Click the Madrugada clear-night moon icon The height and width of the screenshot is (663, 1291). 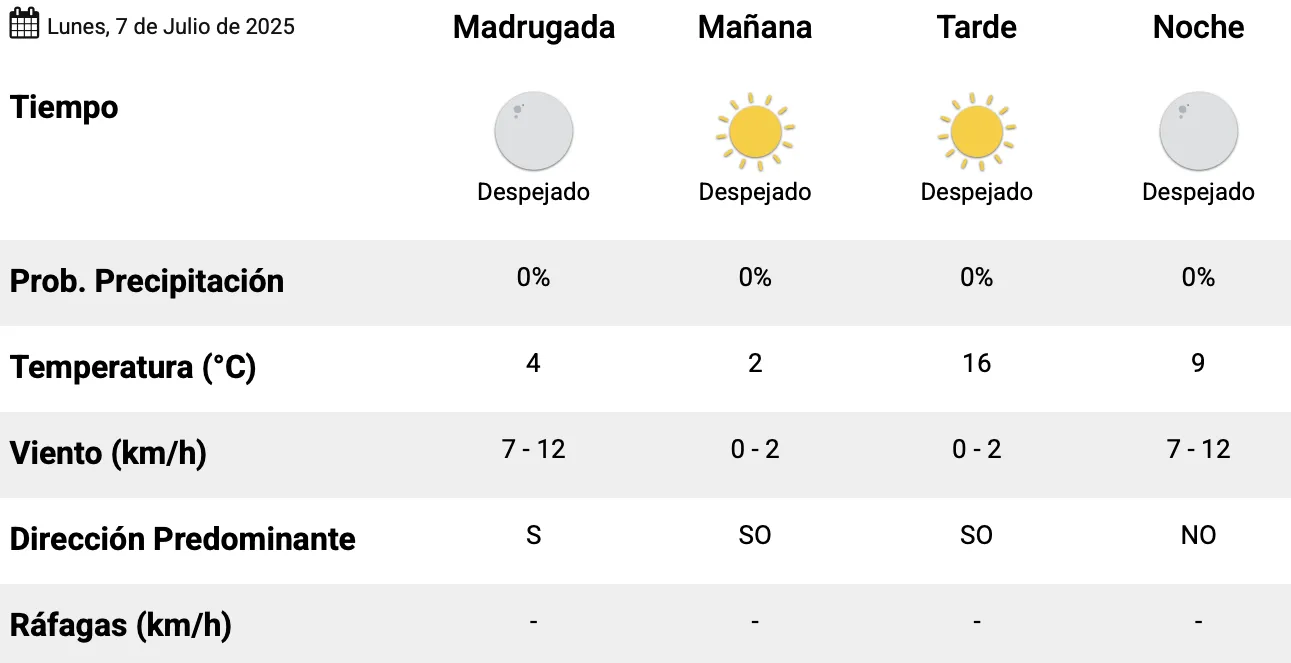[534, 131]
